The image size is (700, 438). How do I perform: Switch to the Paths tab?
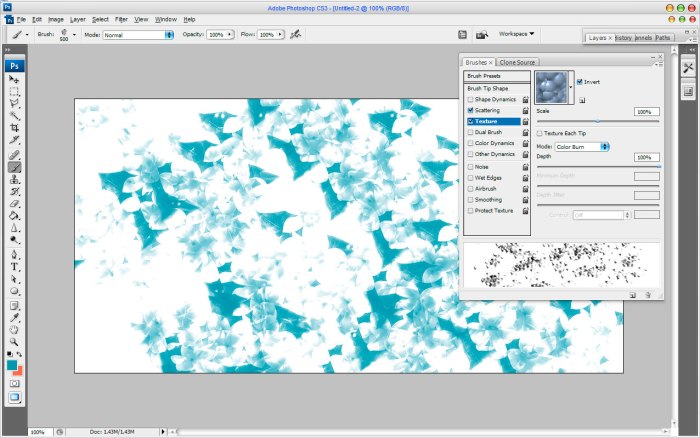[x=662, y=38]
